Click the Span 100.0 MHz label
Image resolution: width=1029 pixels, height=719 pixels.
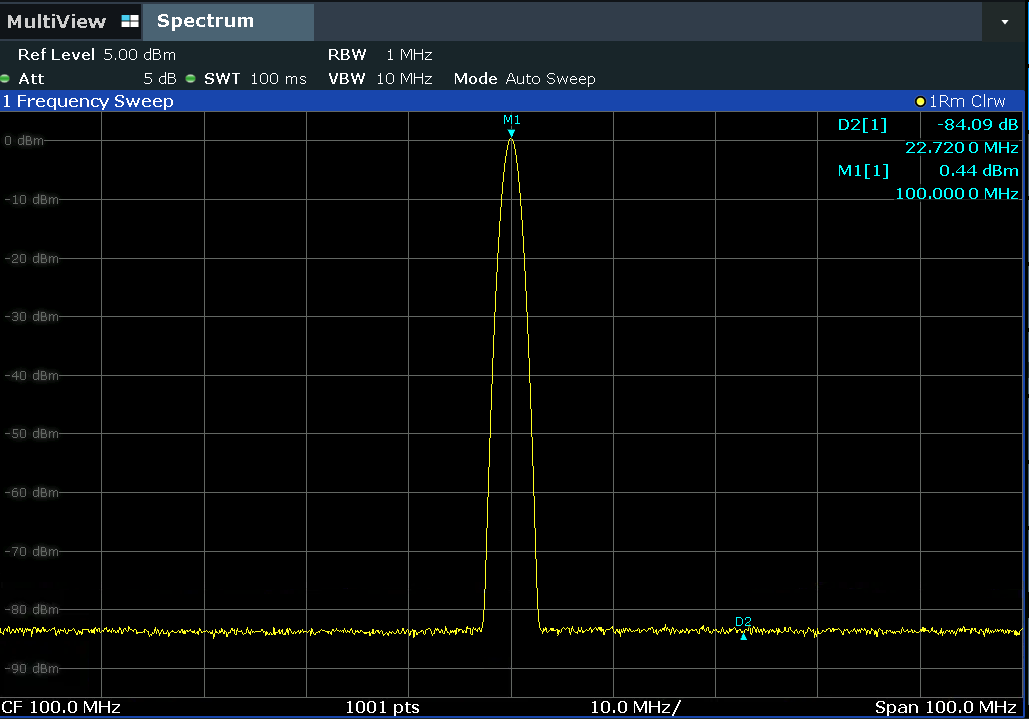pyautogui.click(x=946, y=707)
